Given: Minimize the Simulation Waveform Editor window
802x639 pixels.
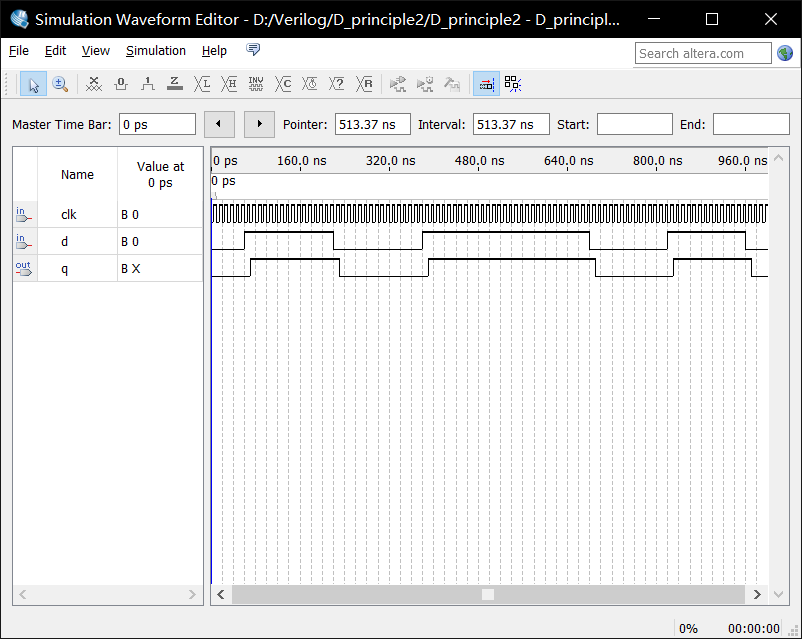Looking at the screenshot, I should coord(653,19).
